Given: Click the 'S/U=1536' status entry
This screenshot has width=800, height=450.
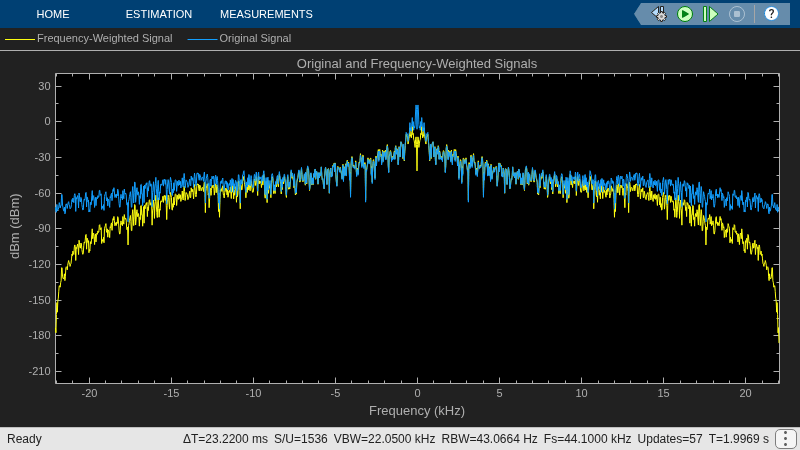Looking at the screenshot, I should coord(301,439).
